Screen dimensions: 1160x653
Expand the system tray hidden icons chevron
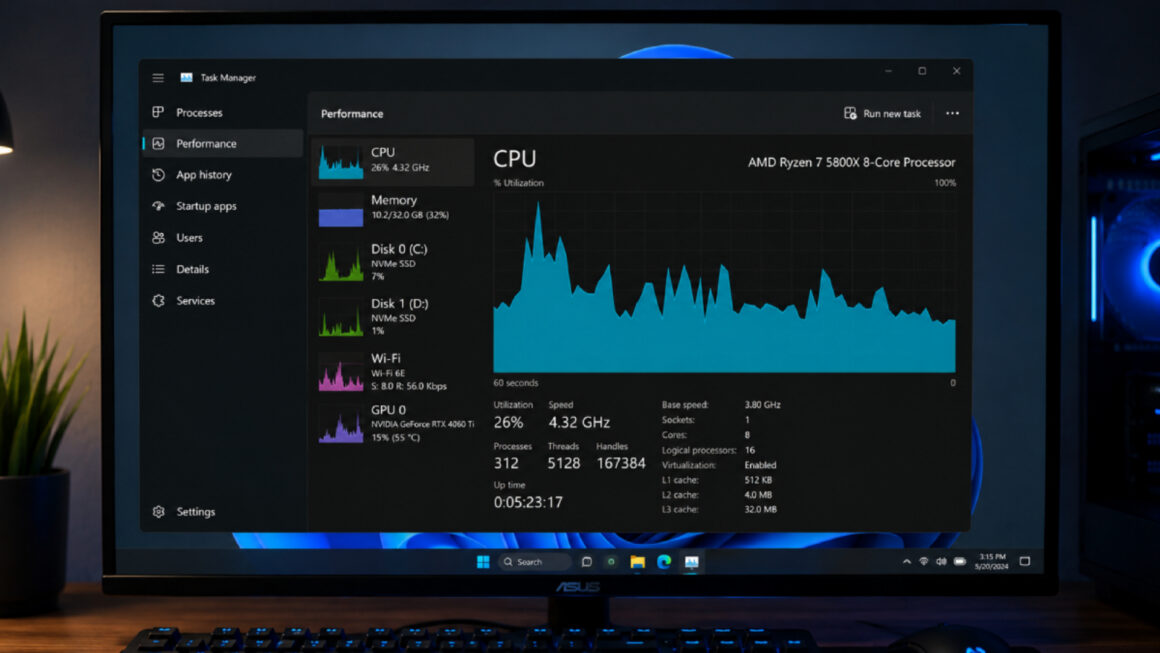pos(906,562)
